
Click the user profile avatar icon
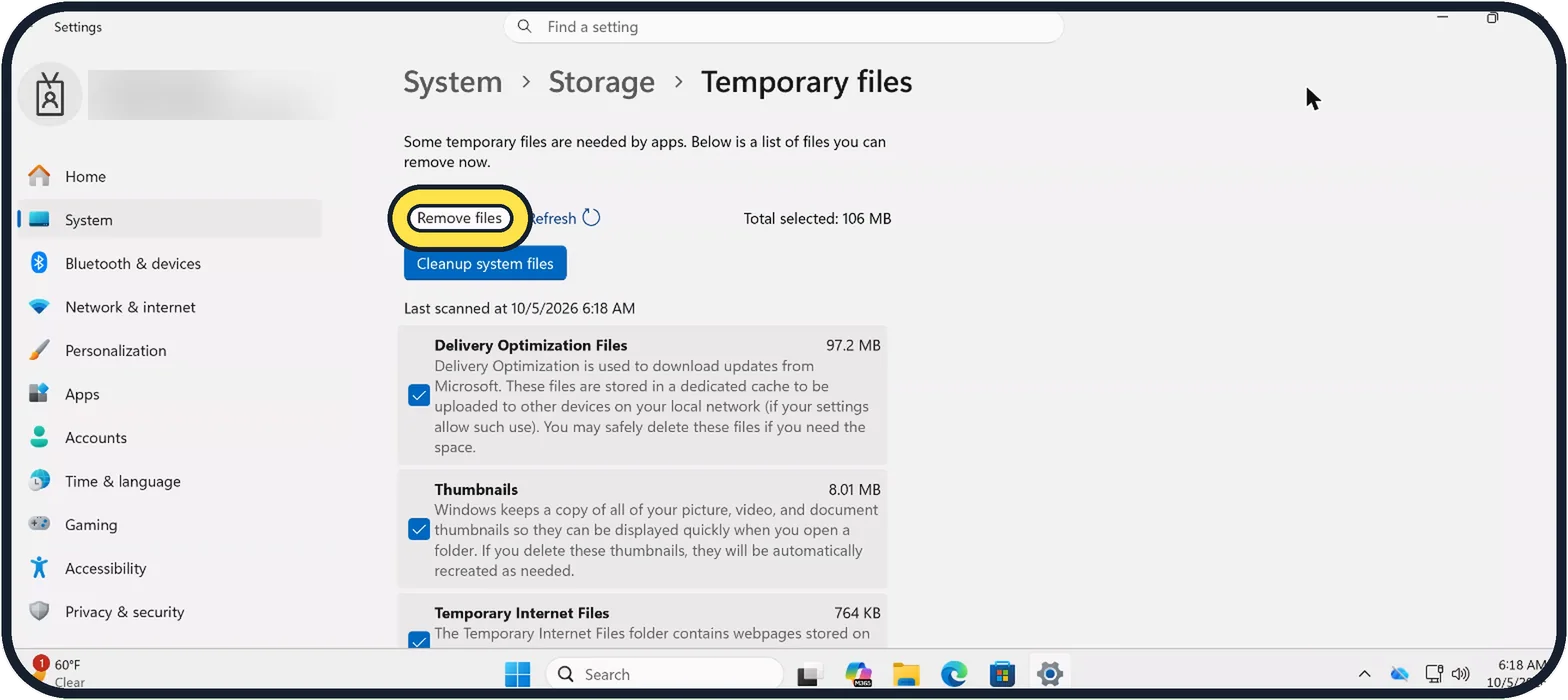(50, 94)
